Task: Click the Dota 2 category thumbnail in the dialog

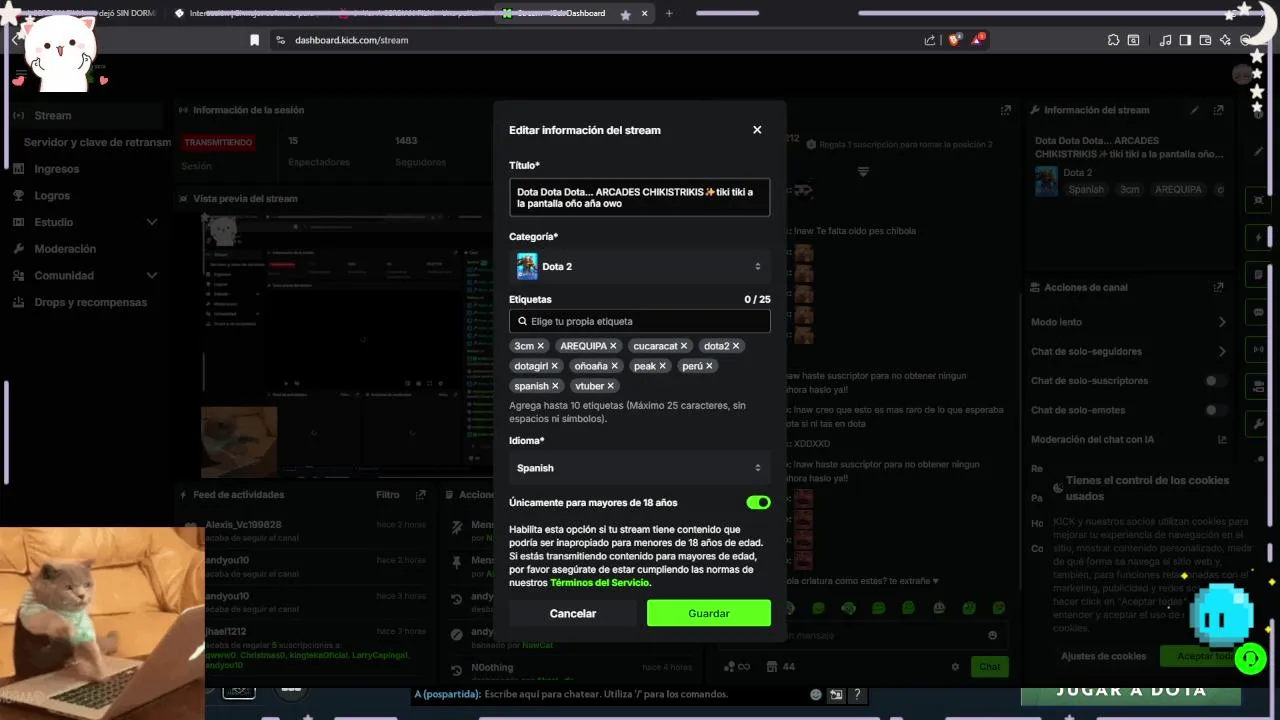Action: 527,266
